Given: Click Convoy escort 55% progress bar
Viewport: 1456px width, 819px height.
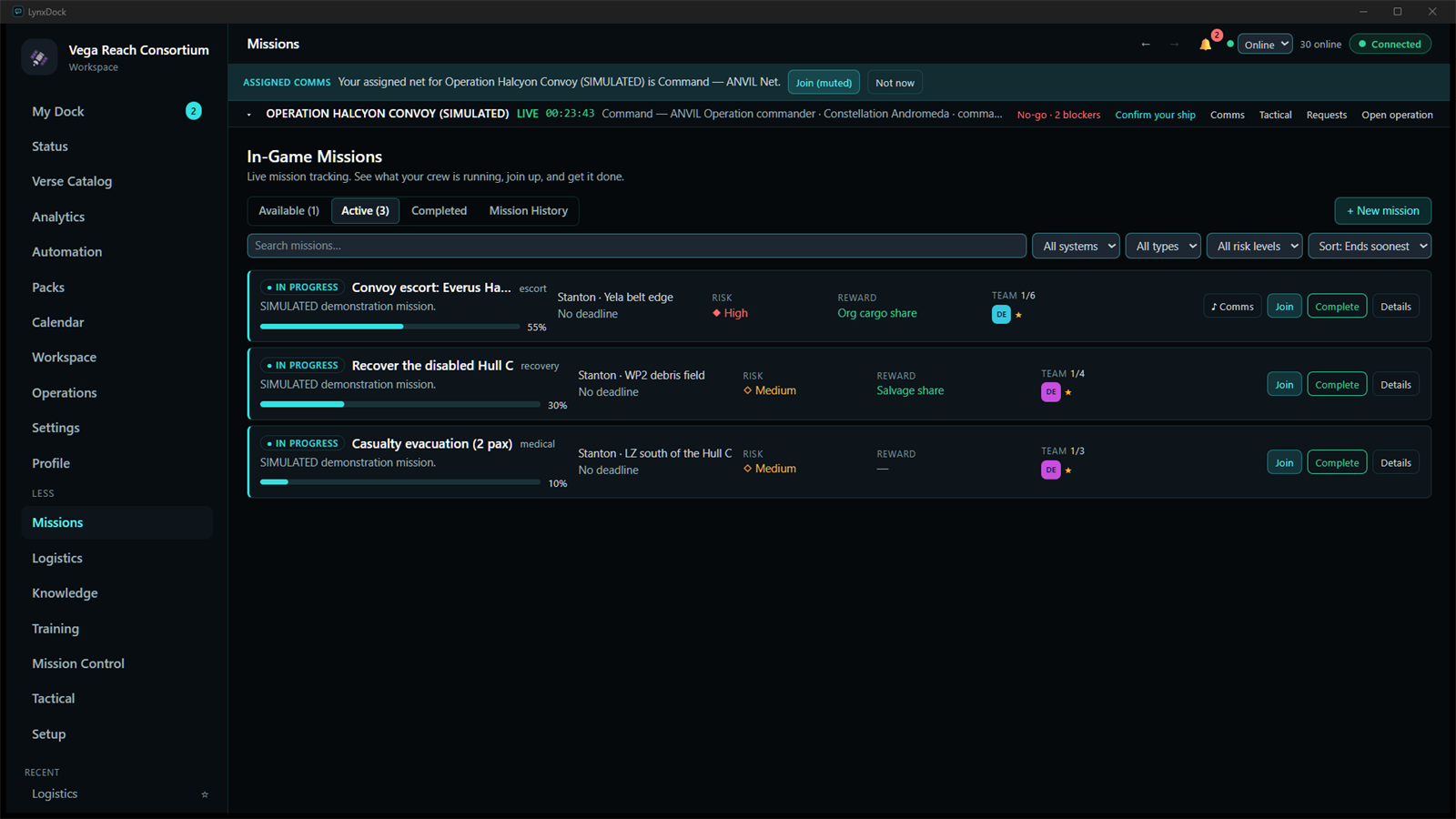Looking at the screenshot, I should point(389,326).
